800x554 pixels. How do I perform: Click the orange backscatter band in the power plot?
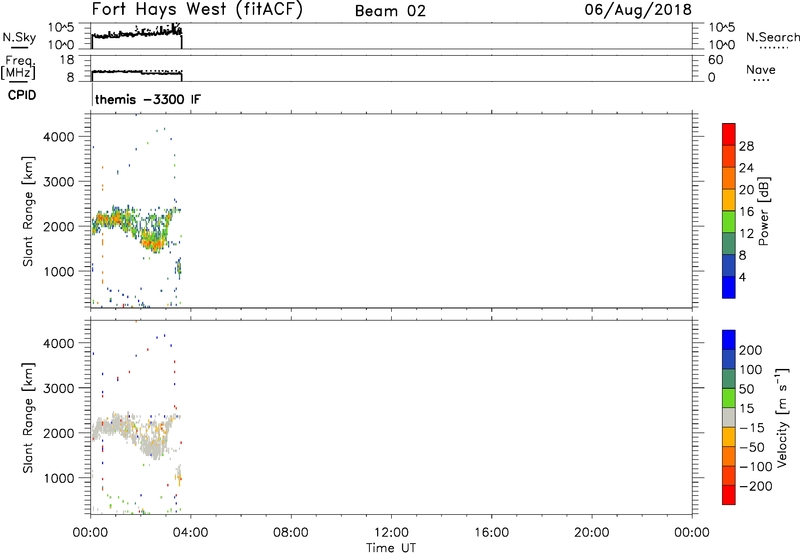153,242
